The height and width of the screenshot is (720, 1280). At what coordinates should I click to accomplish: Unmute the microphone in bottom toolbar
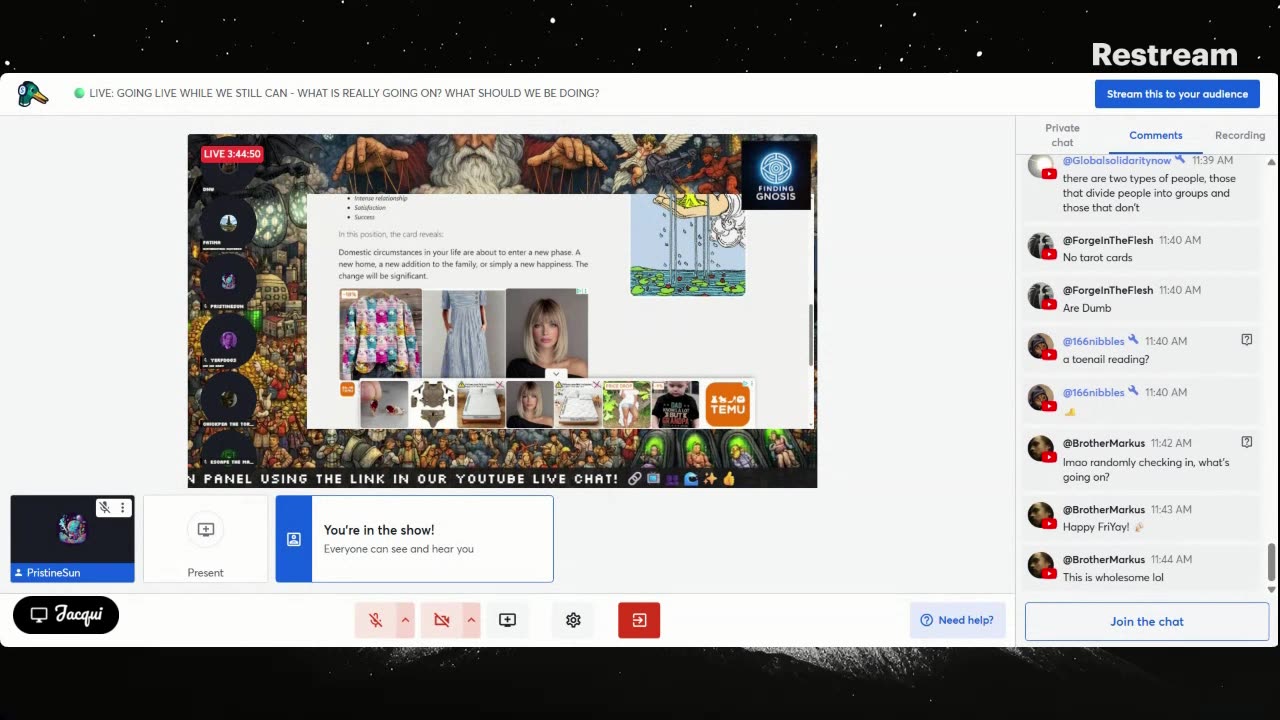[x=376, y=620]
